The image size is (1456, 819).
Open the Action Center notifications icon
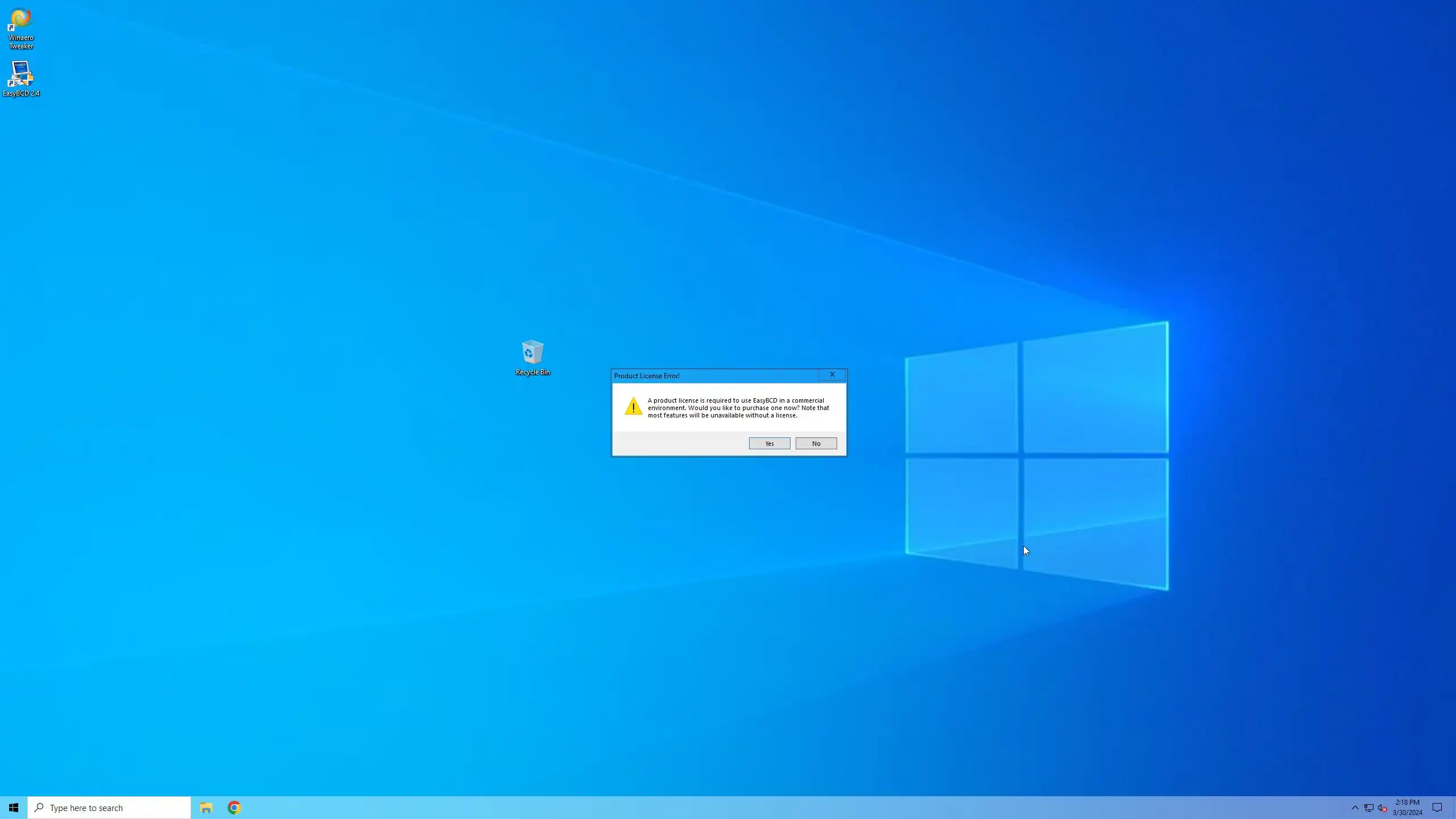pyautogui.click(x=1437, y=808)
